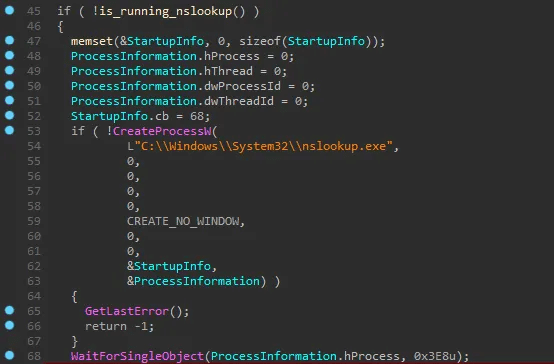Toggle breakpoint dot on line 50
The height and width of the screenshot is (364, 554).
[x=10, y=85]
